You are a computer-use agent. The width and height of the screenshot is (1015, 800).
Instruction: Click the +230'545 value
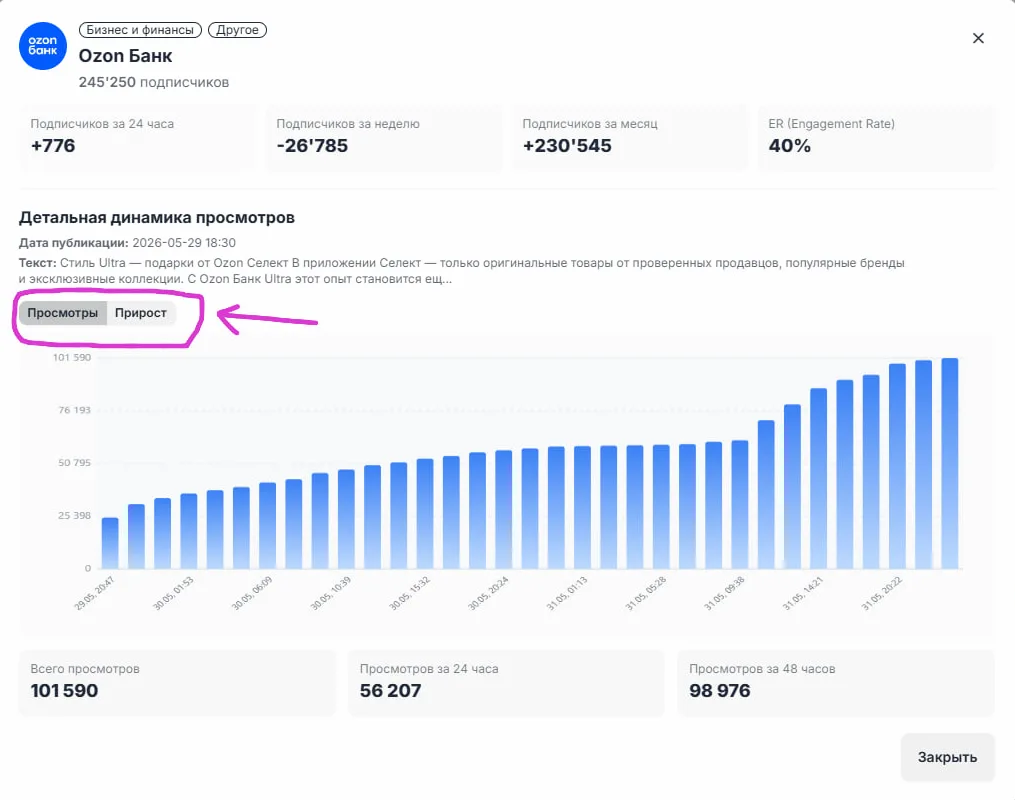pyautogui.click(x=567, y=146)
